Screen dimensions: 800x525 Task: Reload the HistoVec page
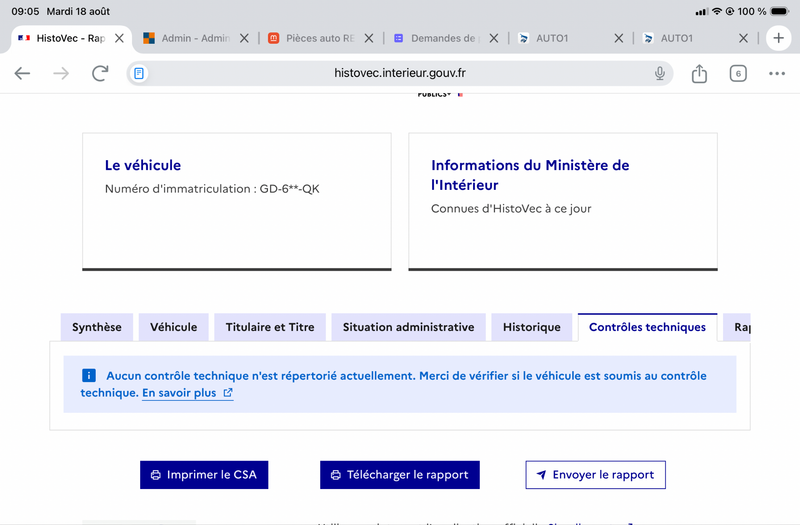[100, 73]
